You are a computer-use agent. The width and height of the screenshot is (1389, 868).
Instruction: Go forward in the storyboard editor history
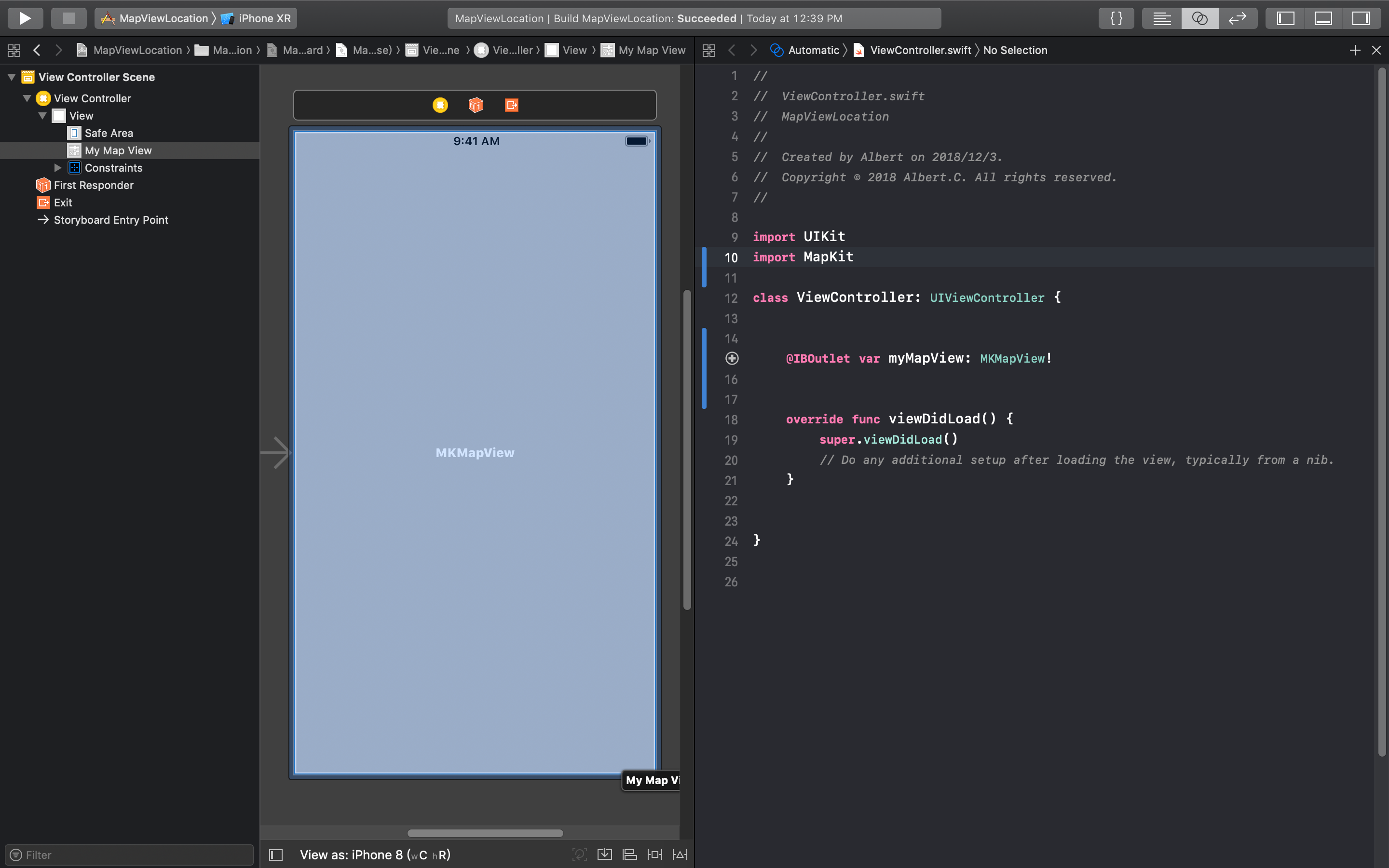(58, 51)
